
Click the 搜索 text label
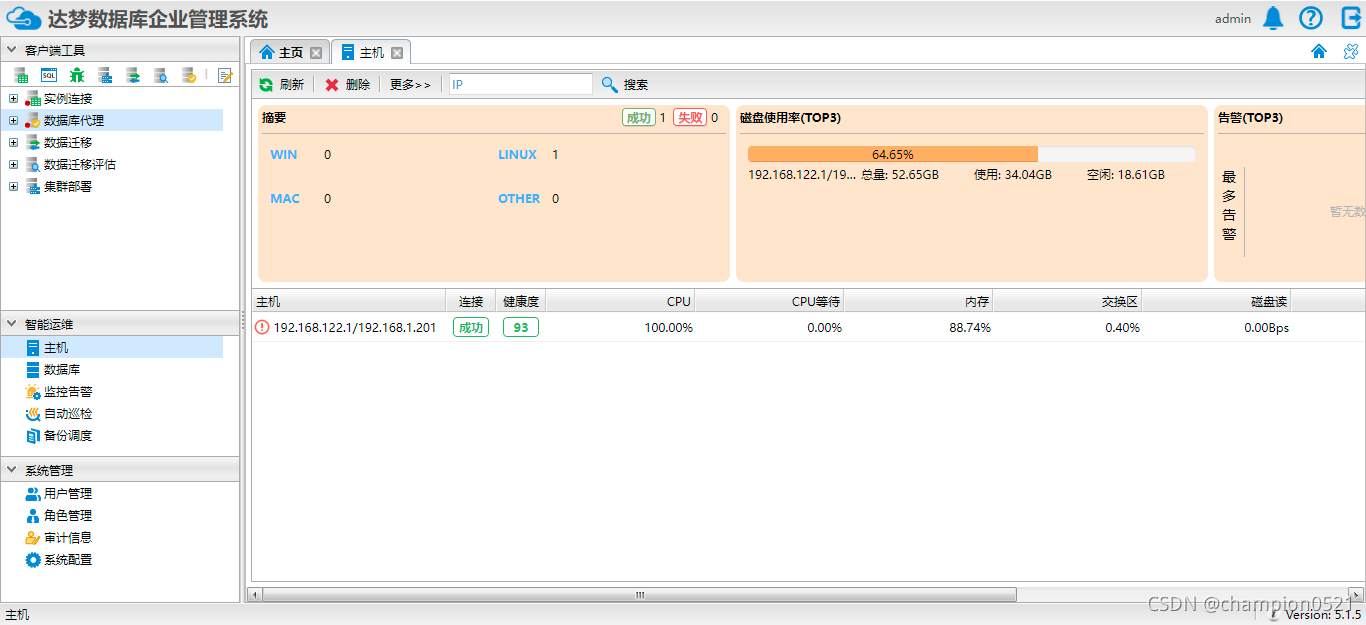point(636,85)
